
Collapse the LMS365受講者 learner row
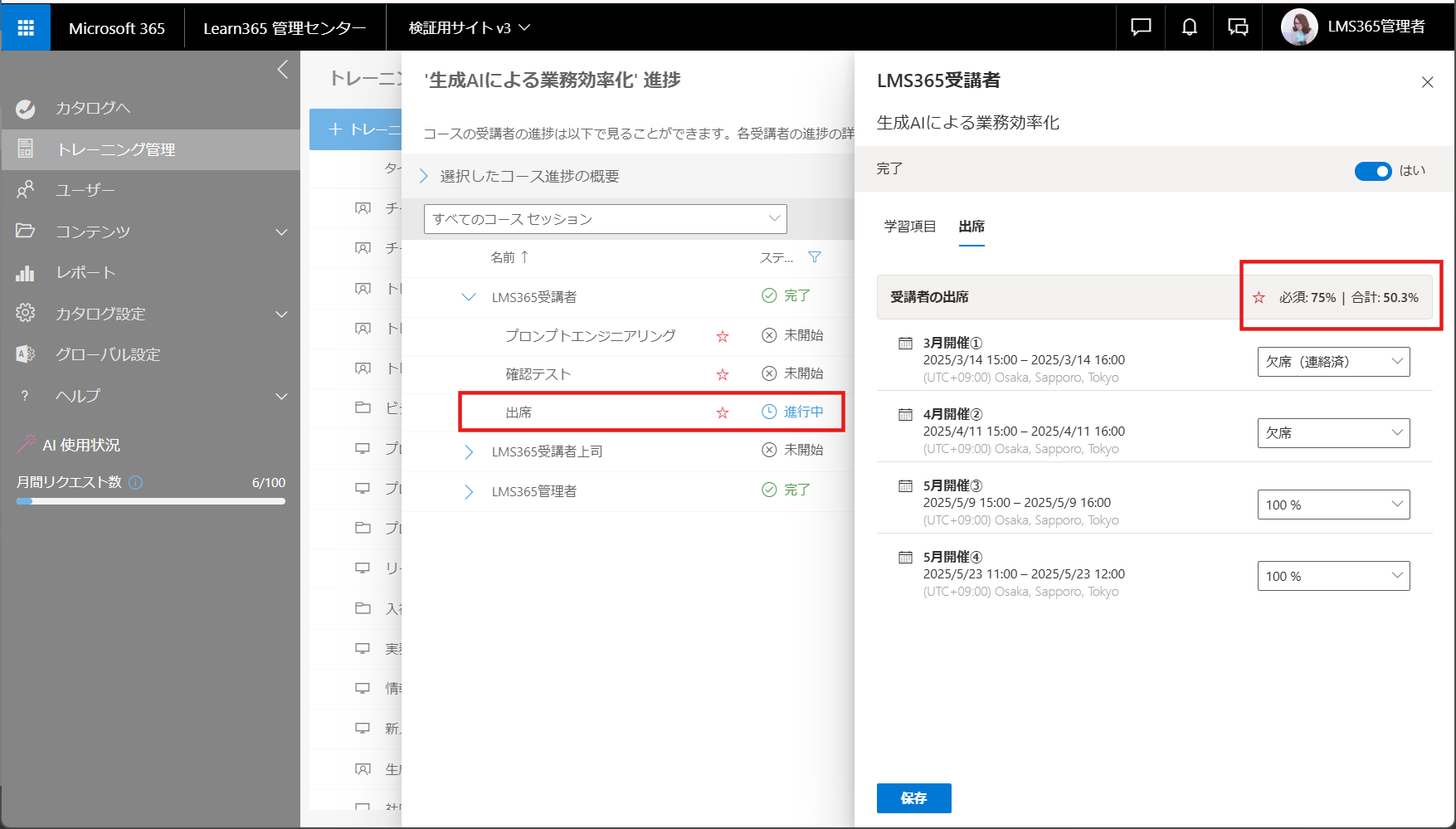tap(469, 297)
